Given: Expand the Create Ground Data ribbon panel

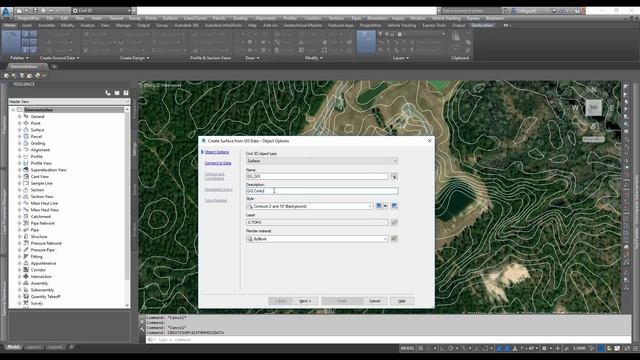Looking at the screenshot, I should coord(59,58).
